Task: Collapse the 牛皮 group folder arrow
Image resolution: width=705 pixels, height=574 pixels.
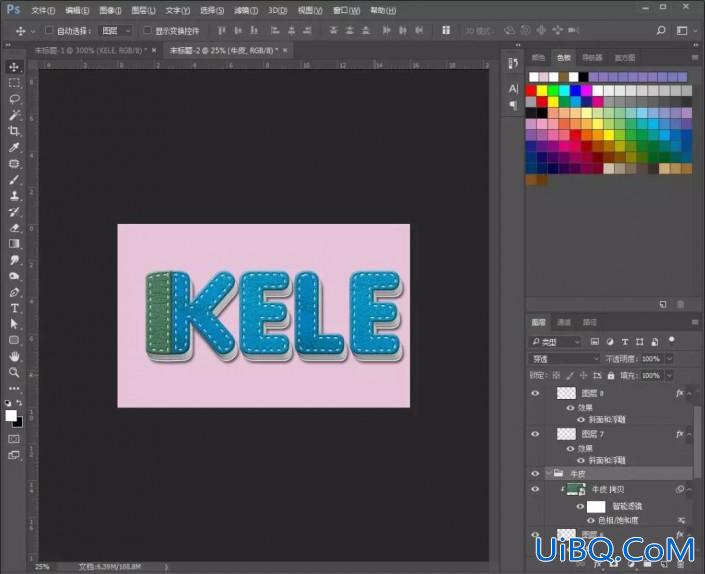Action: pyautogui.click(x=549, y=473)
